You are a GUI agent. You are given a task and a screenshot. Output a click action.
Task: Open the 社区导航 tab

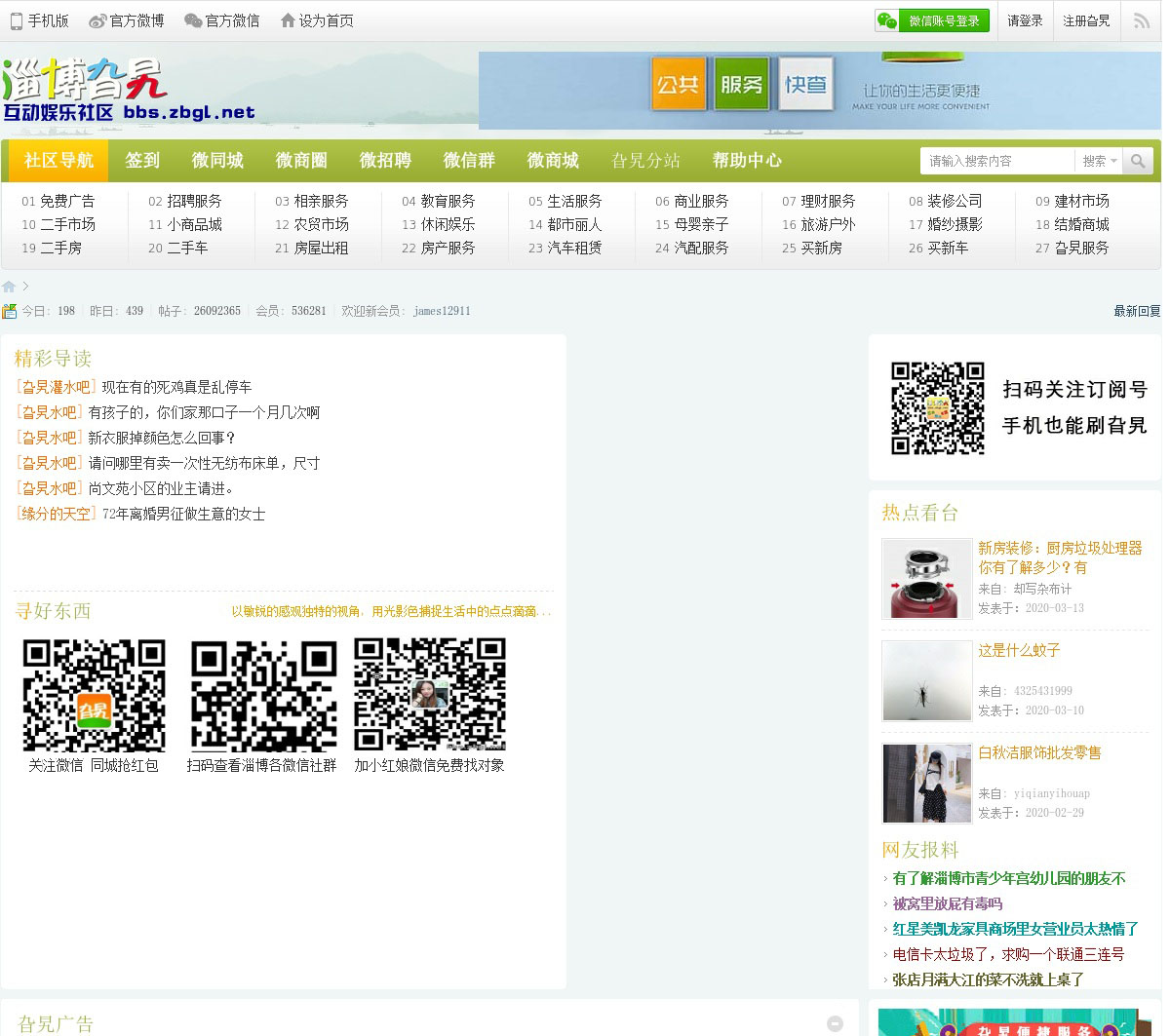(x=58, y=161)
